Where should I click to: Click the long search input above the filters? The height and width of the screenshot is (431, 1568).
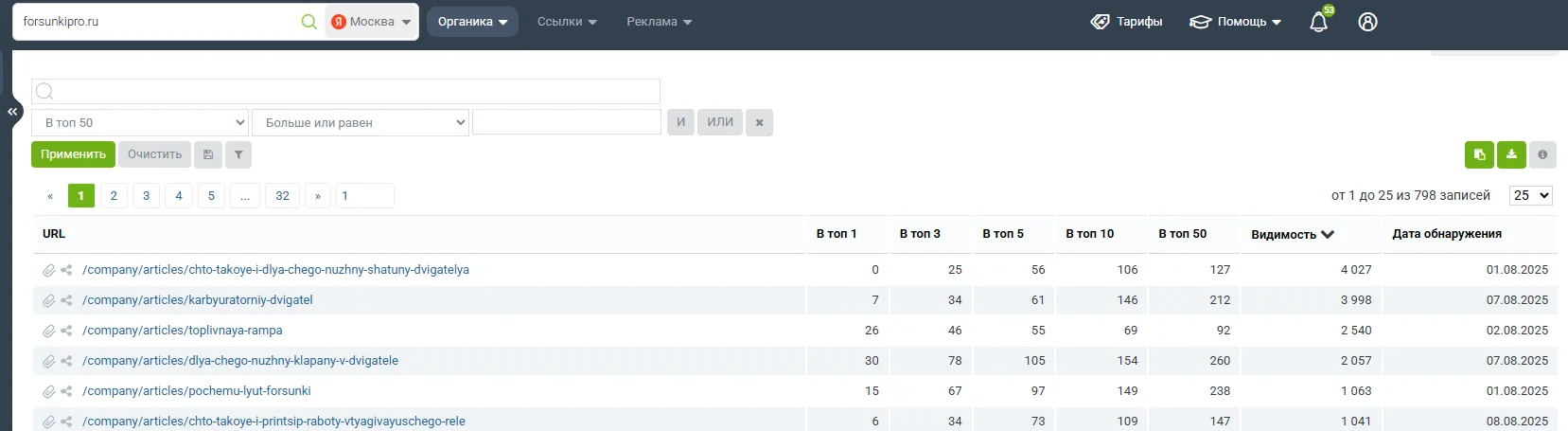pyautogui.click(x=345, y=91)
